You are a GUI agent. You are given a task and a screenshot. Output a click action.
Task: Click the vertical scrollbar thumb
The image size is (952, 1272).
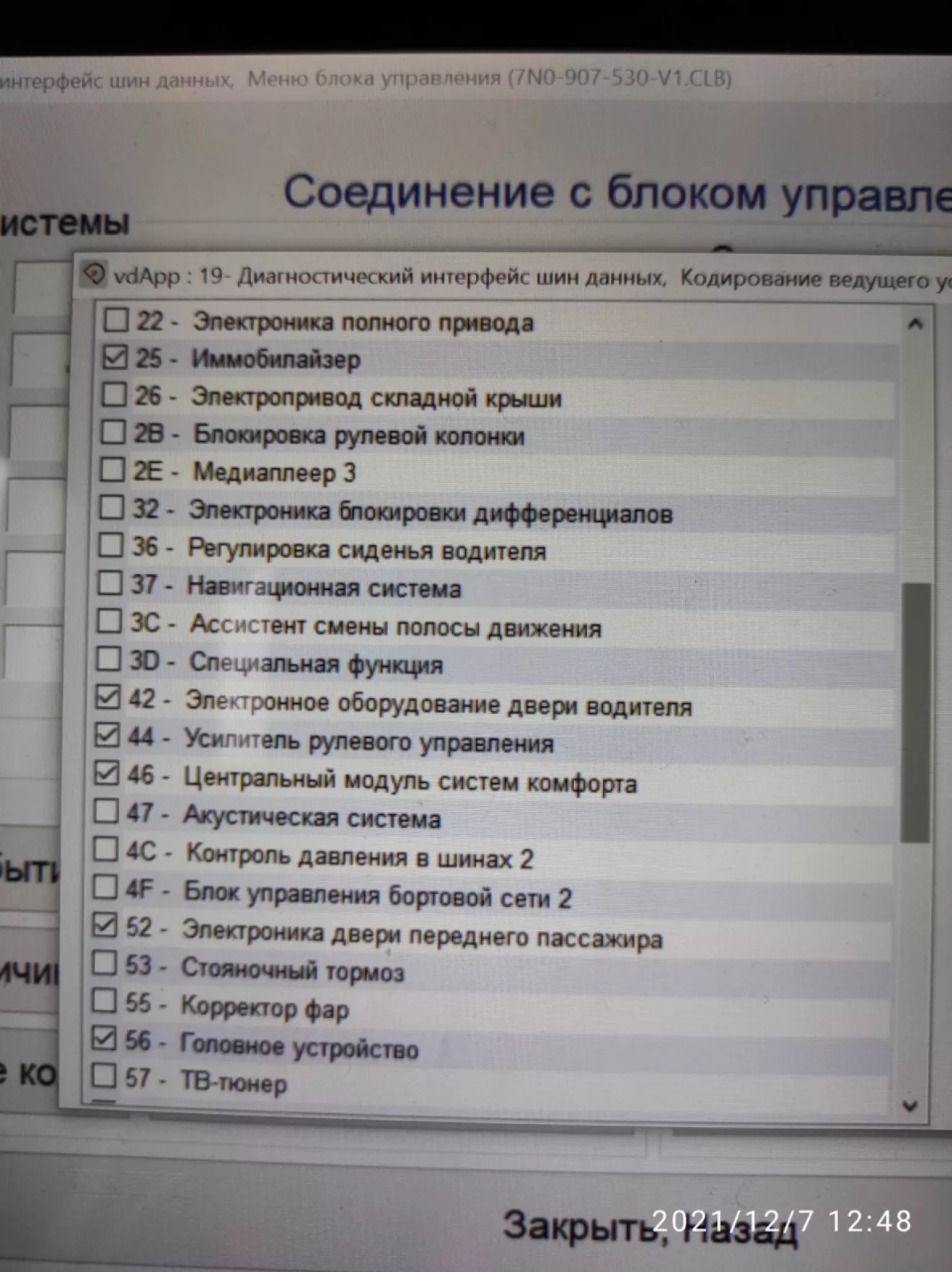tap(915, 712)
